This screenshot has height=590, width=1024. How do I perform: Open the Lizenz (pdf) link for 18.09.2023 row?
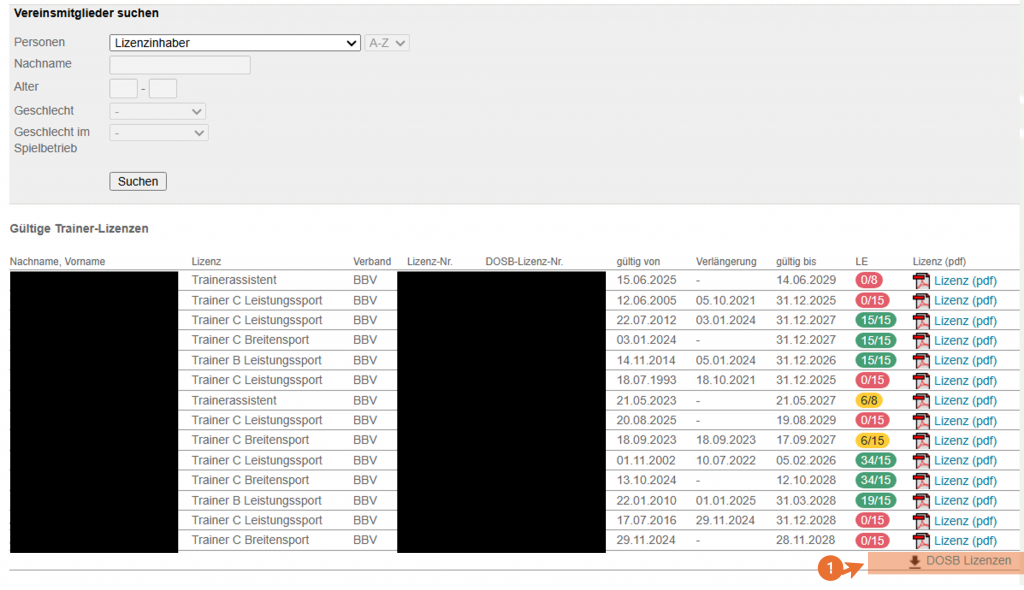[x=965, y=441]
